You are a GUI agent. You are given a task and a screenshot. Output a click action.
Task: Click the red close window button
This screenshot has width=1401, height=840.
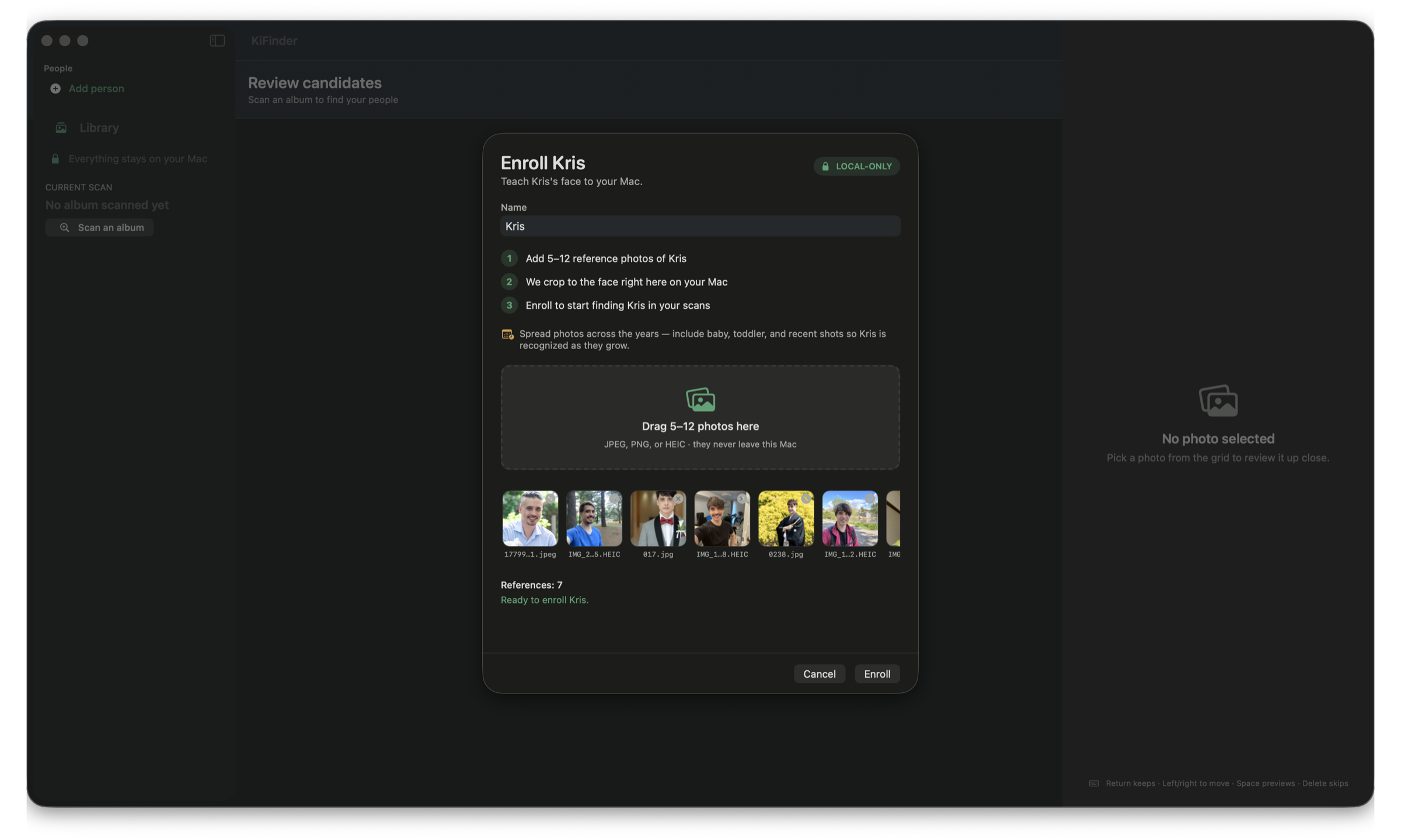pyautogui.click(x=47, y=41)
